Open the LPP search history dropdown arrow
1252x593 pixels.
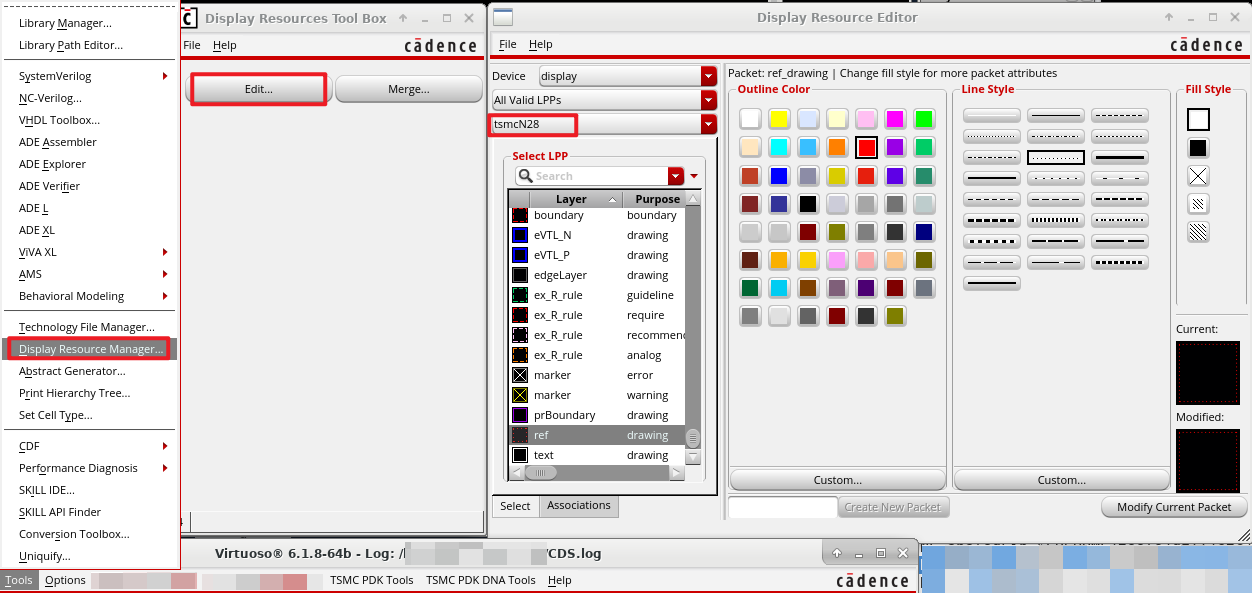click(x=676, y=176)
